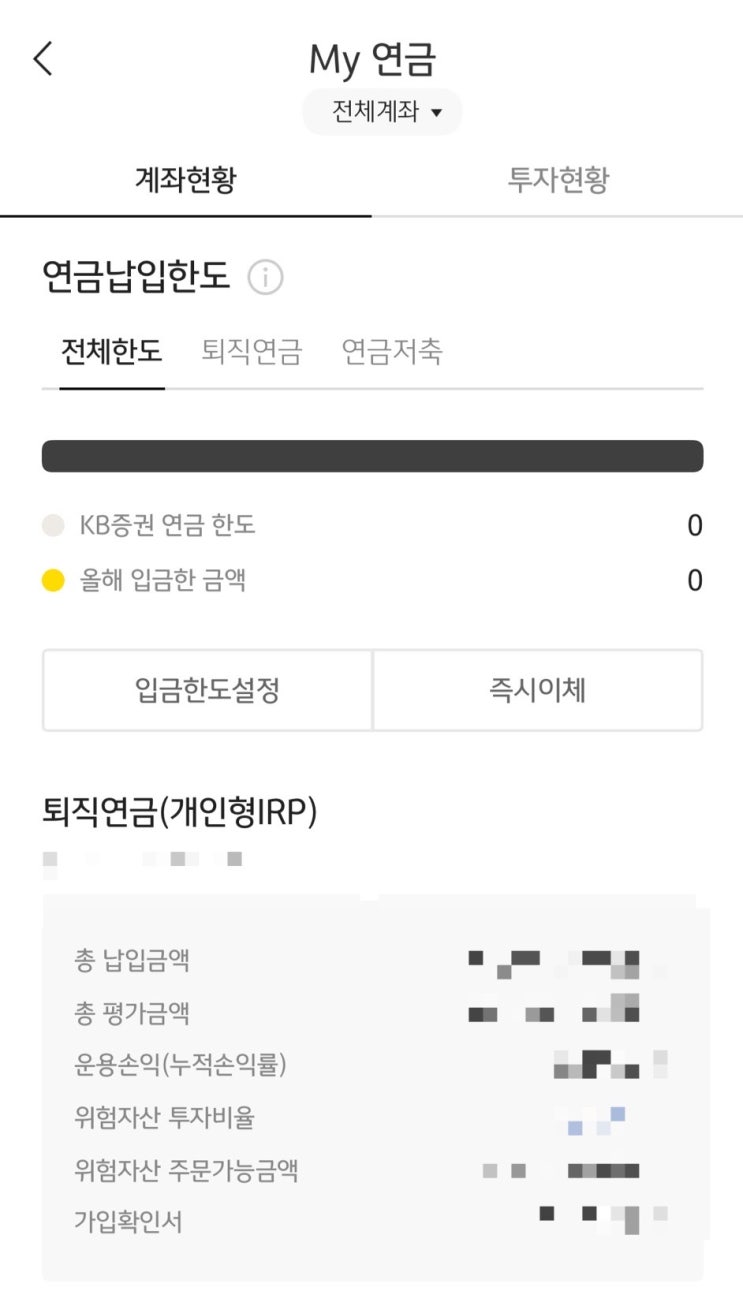Tap the 즉시이체 button
This screenshot has height=1291, width=743.
[538, 690]
